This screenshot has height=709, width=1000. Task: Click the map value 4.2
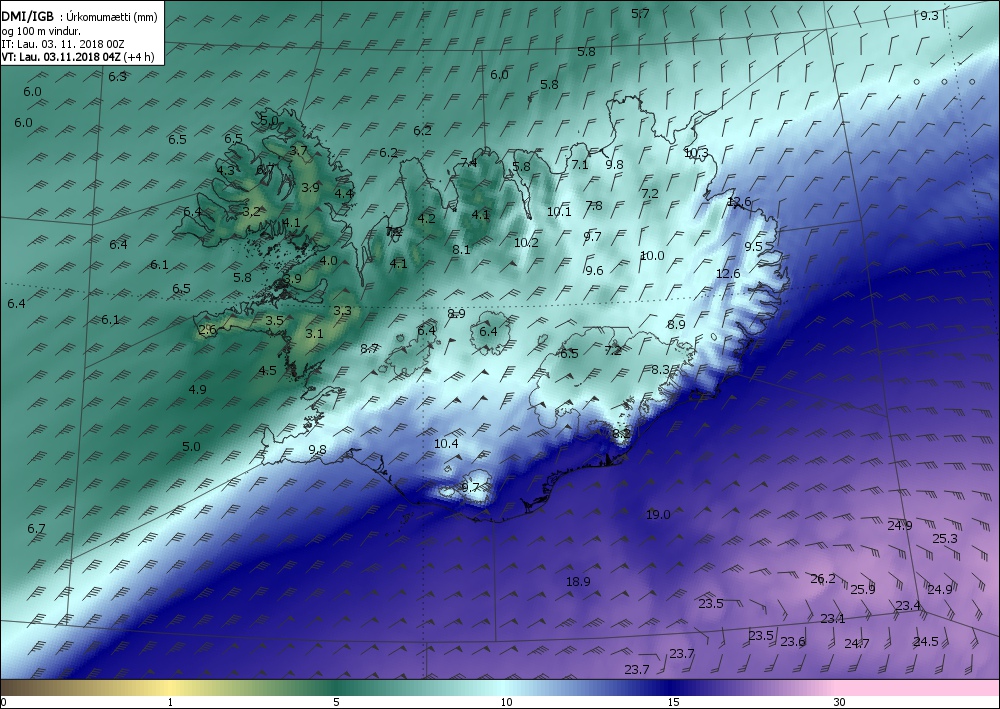pos(426,219)
